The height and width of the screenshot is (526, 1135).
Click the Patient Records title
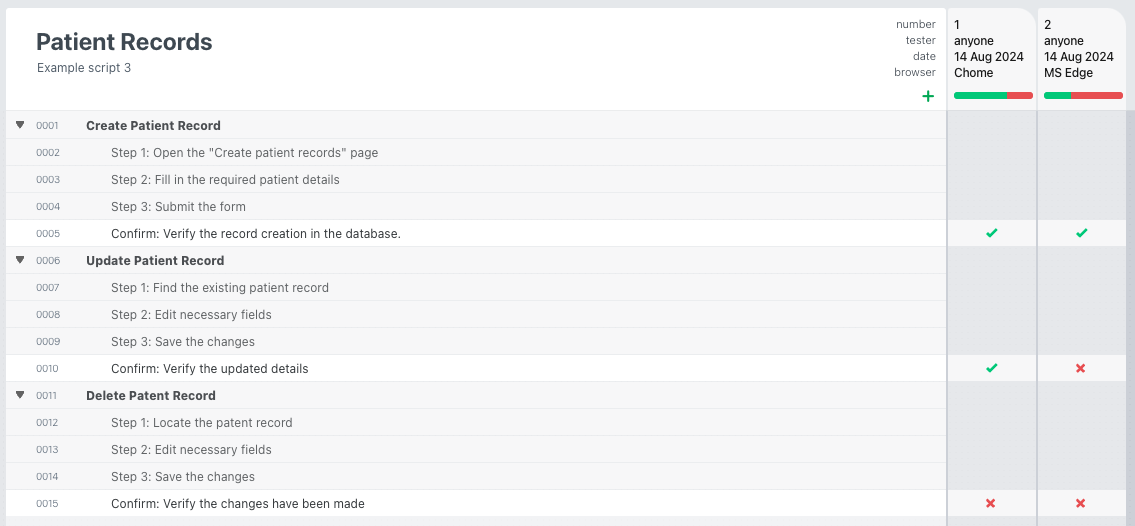(124, 42)
